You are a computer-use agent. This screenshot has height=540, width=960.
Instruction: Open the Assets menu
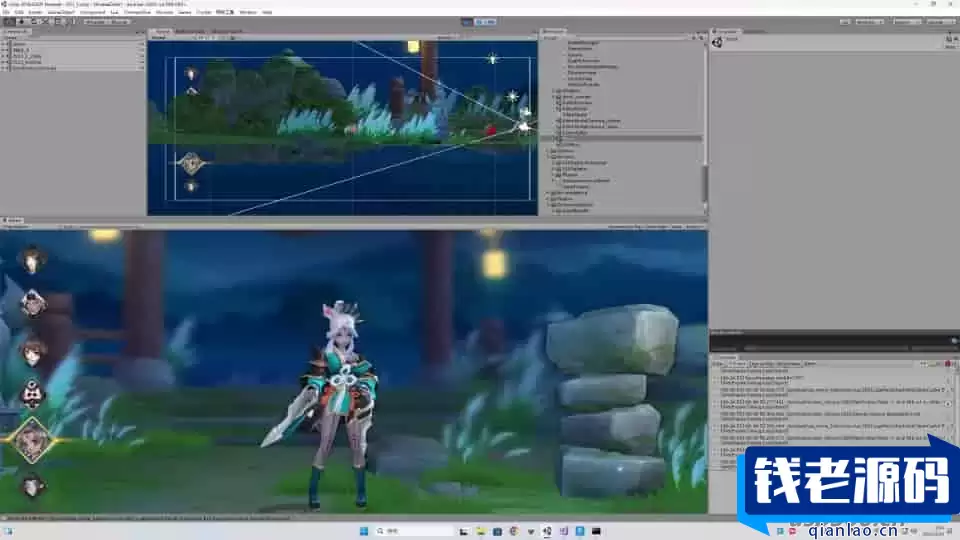(x=36, y=12)
